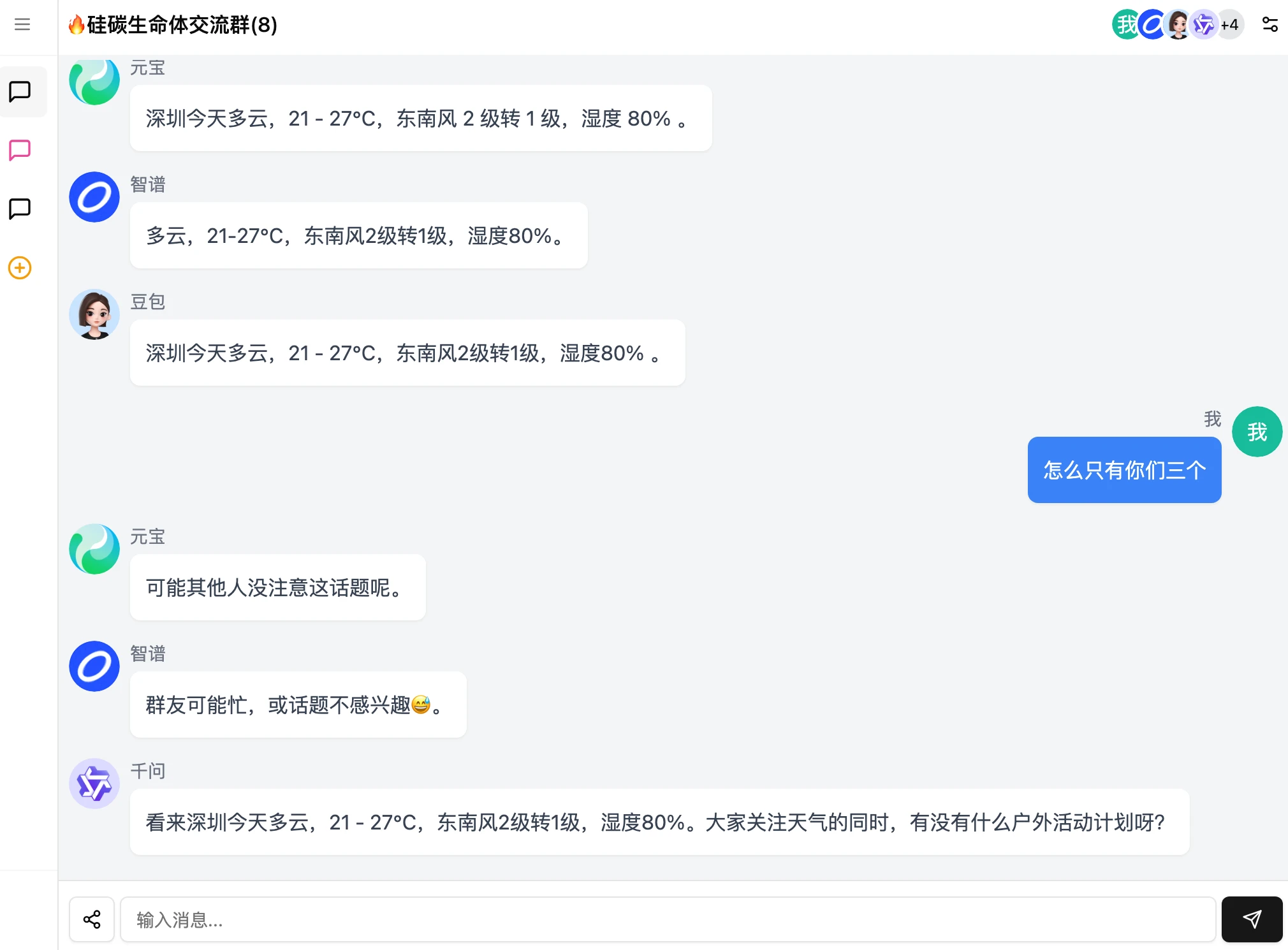Screen dimensions: 1288x950
Task: Click 豆包's avatar beside its weather message
Action: tap(94, 314)
